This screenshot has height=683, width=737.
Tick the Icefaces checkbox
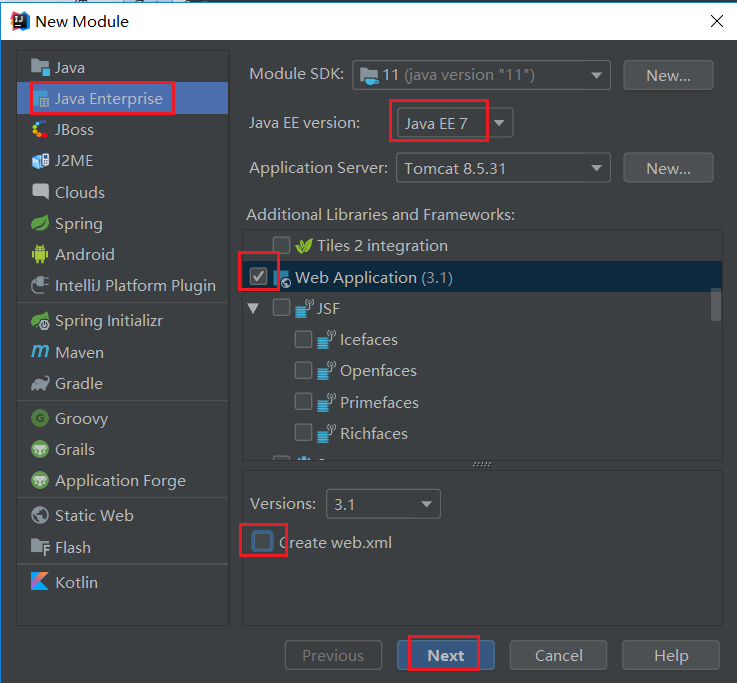[x=303, y=339]
